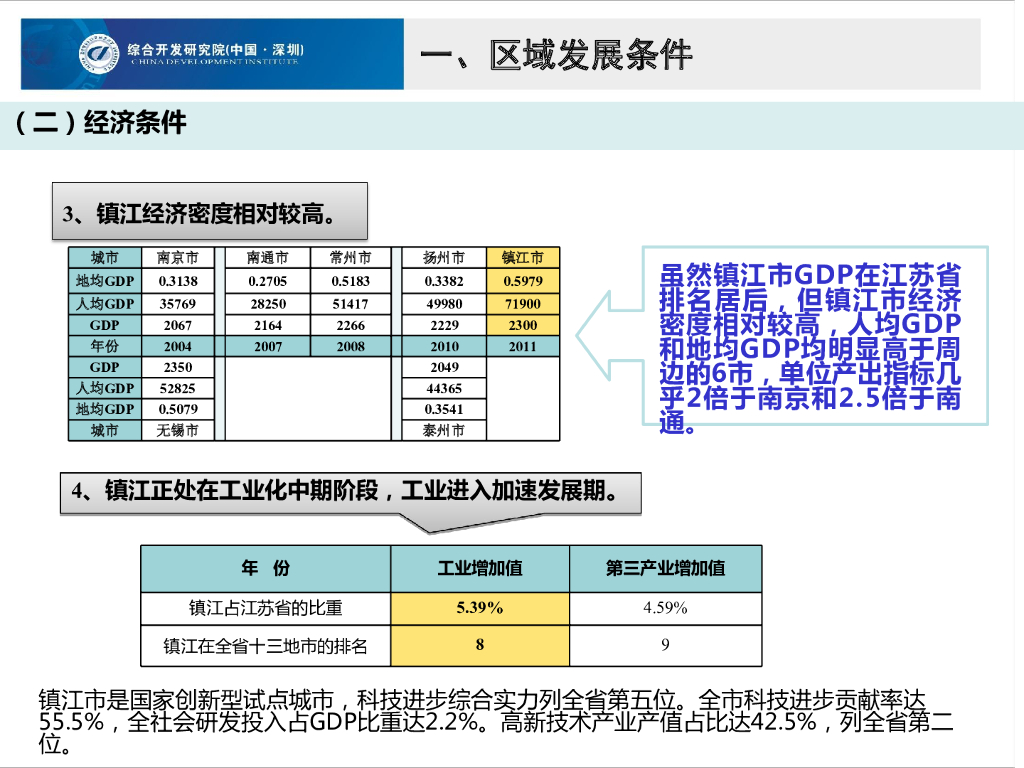
Task: Click the heading 3、镇江经济密度相对较高
Action: (x=210, y=212)
